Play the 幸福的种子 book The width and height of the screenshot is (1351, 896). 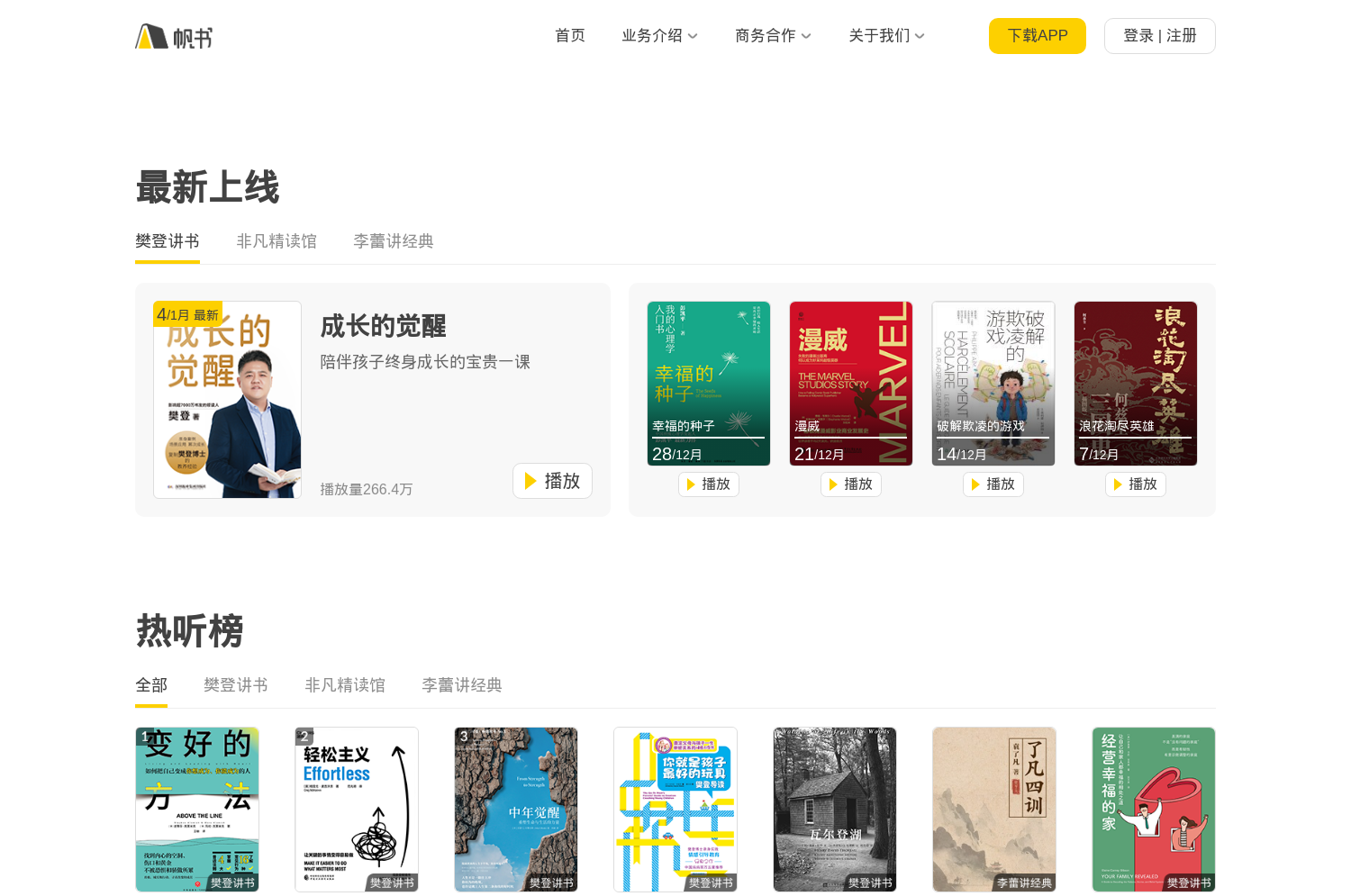coord(708,484)
